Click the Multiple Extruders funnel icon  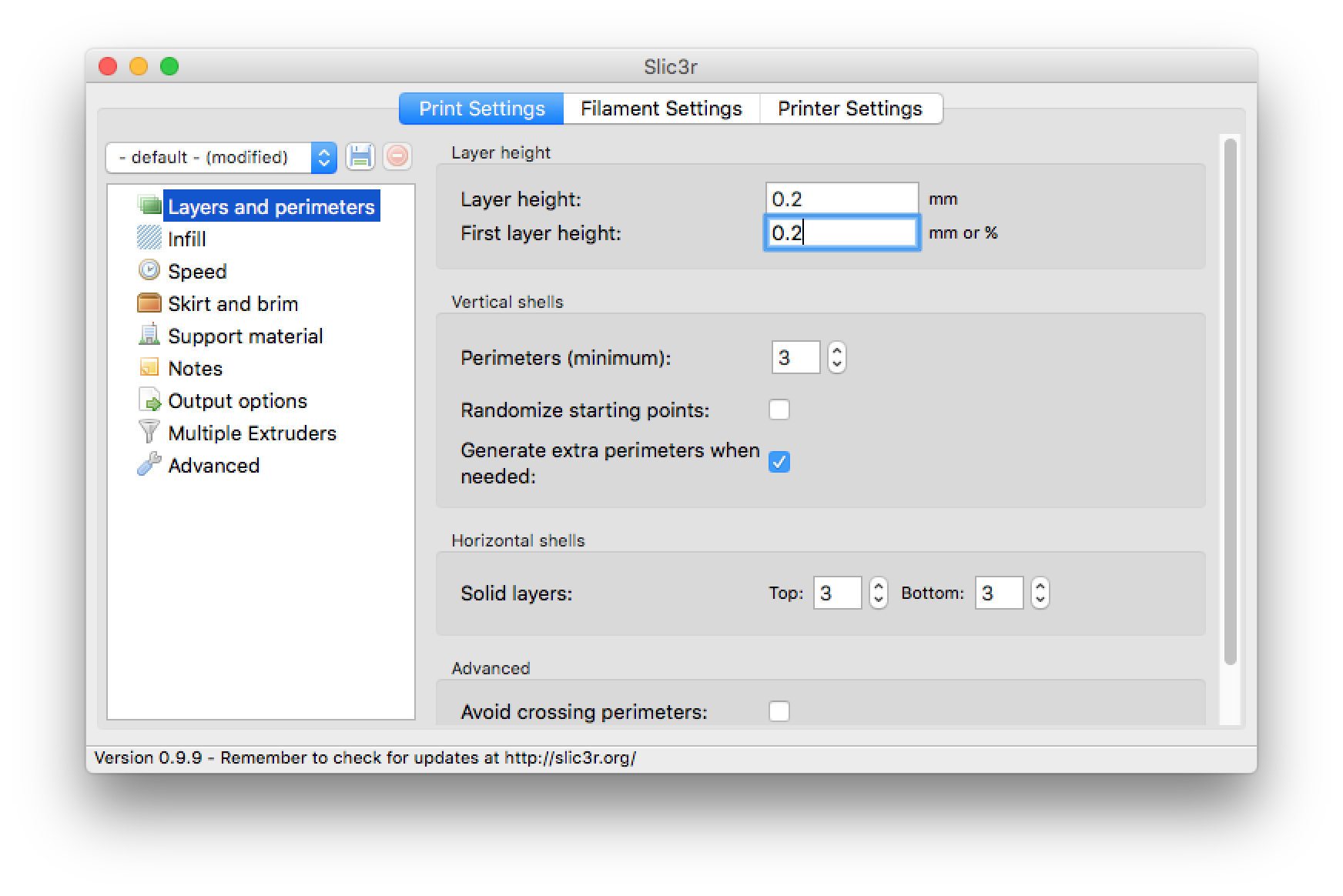[149, 433]
